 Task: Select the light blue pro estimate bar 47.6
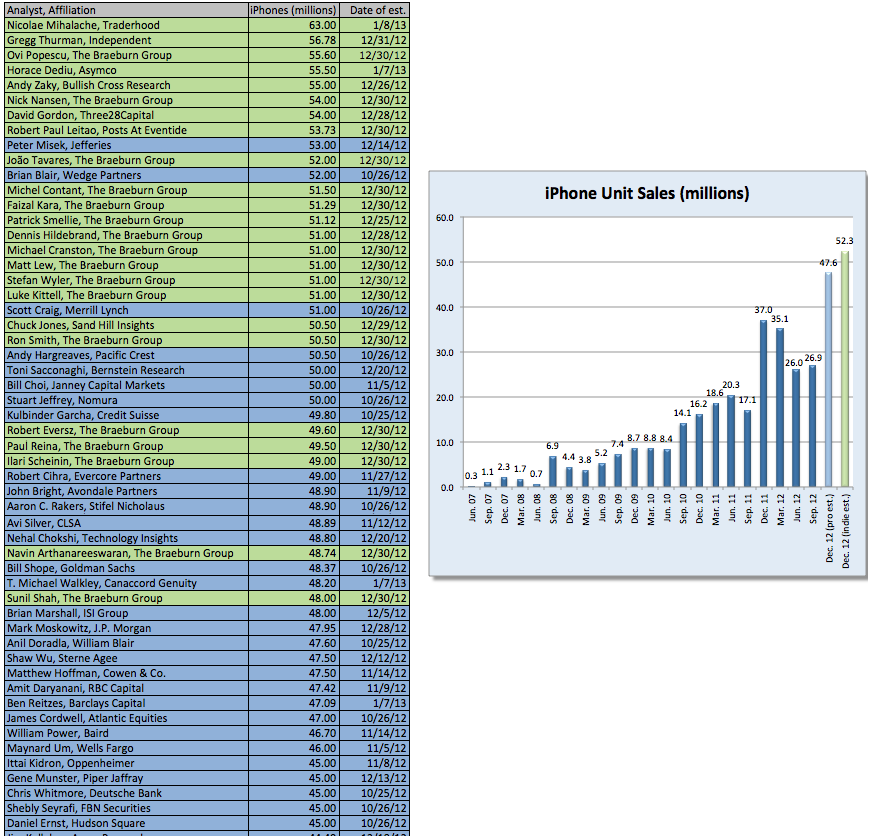click(x=829, y=380)
